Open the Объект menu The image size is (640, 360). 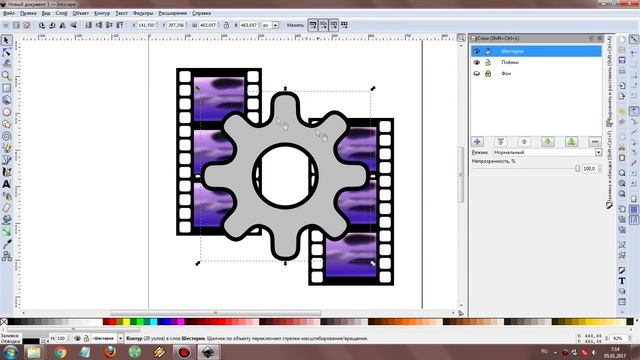(80, 13)
